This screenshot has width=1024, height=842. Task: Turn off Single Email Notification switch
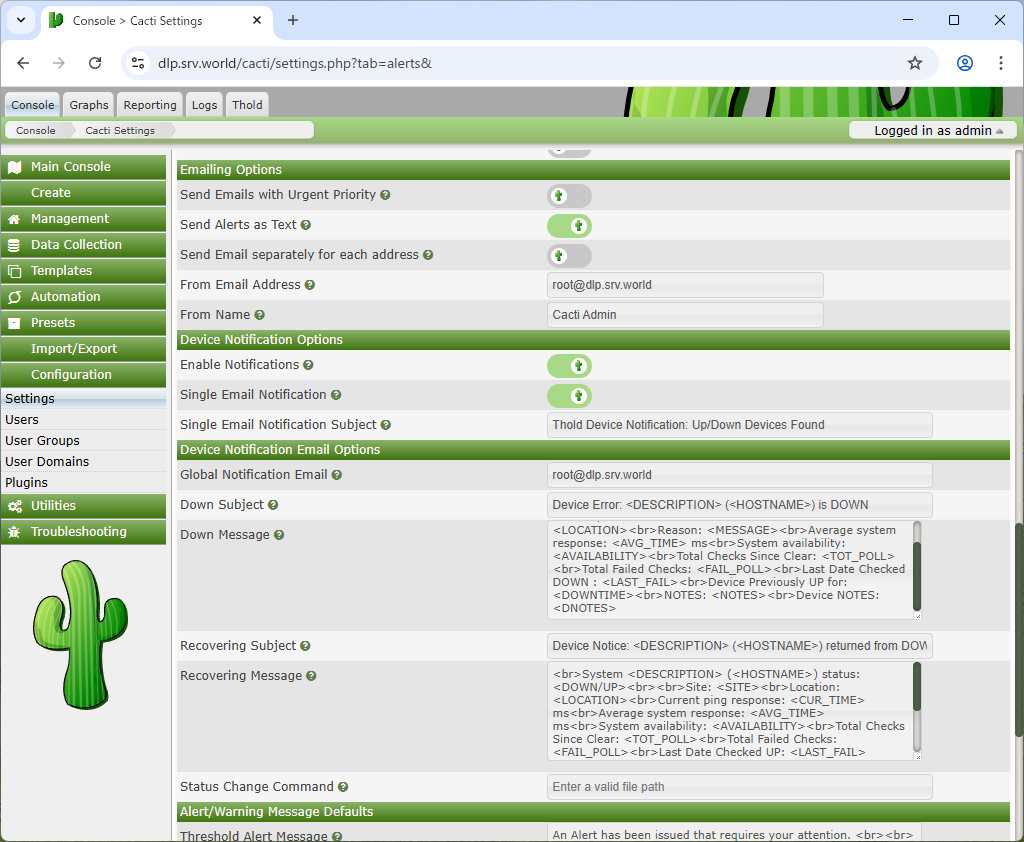point(569,396)
